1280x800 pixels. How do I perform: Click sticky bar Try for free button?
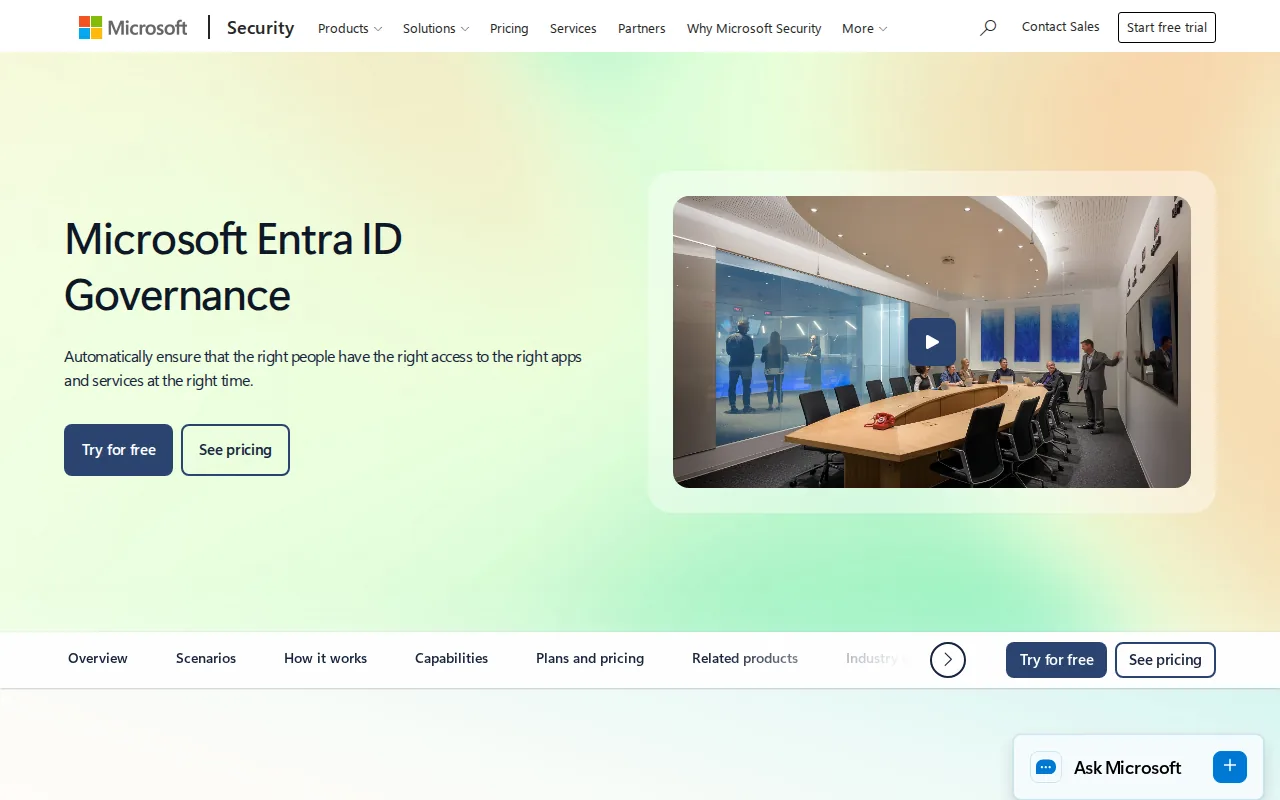coord(1056,660)
